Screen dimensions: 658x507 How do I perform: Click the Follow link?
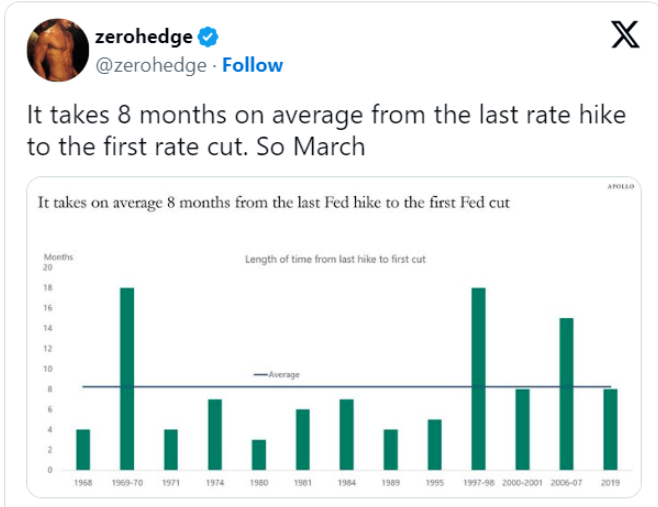(x=252, y=65)
